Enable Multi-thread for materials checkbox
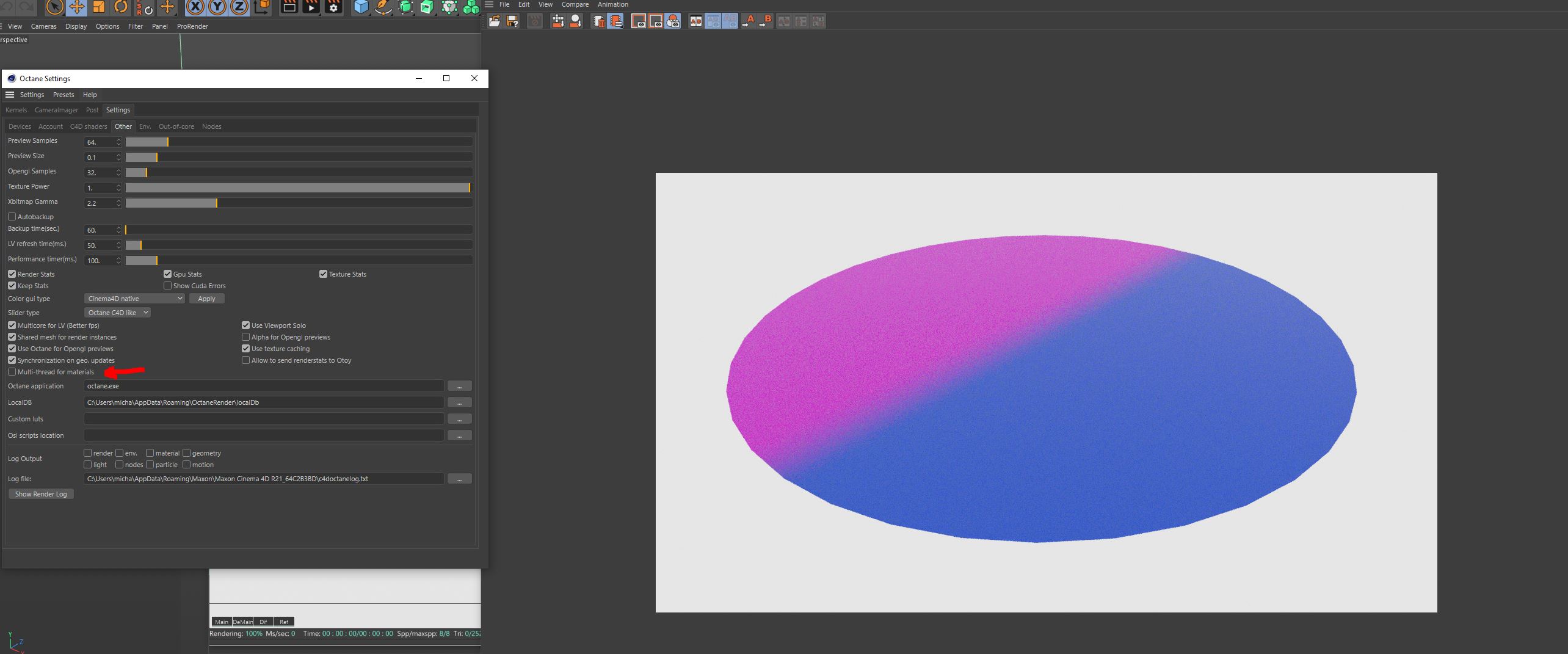1568x654 pixels. coord(12,372)
